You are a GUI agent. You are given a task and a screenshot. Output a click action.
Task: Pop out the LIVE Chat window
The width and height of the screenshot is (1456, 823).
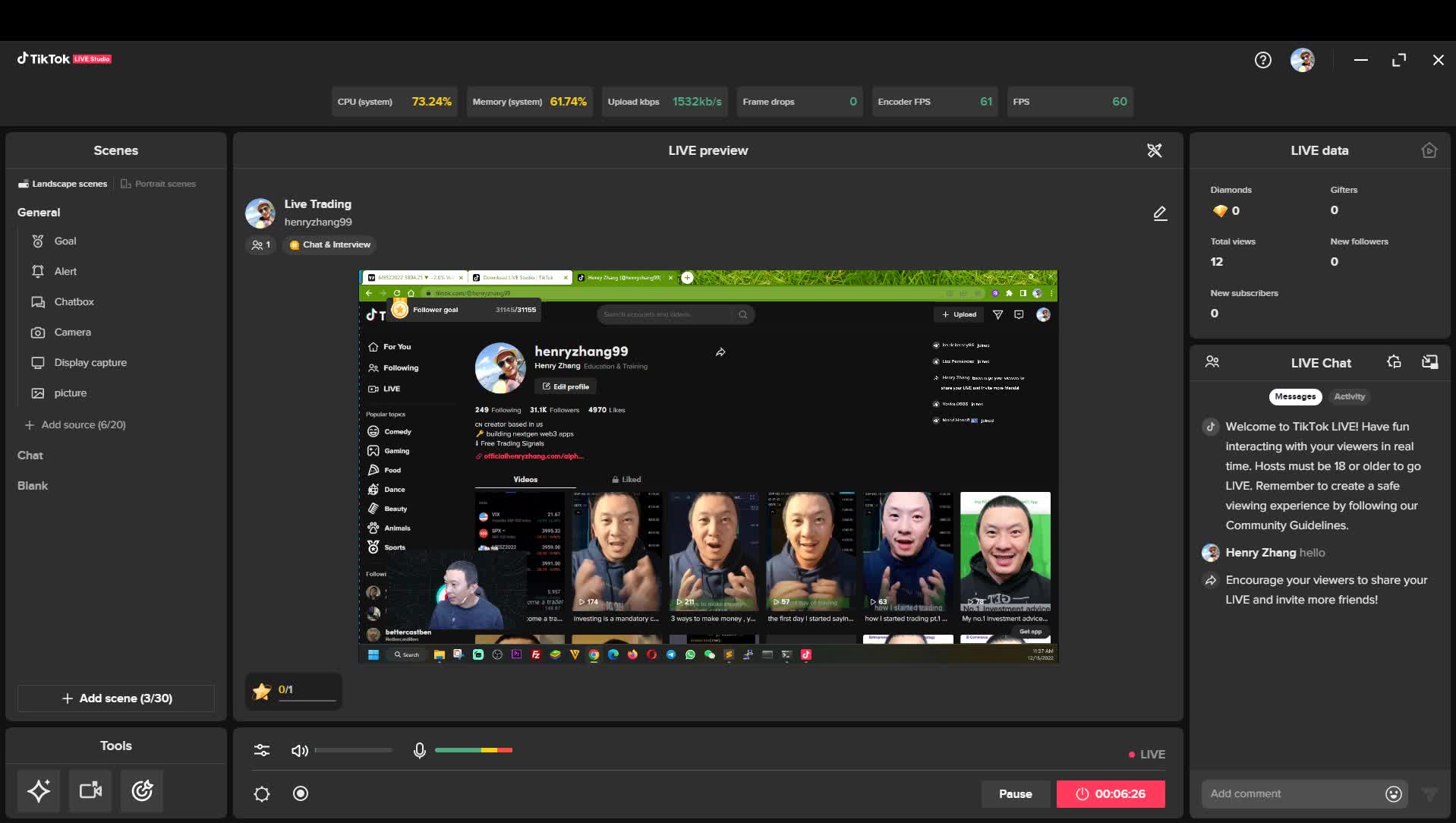[1429, 362]
